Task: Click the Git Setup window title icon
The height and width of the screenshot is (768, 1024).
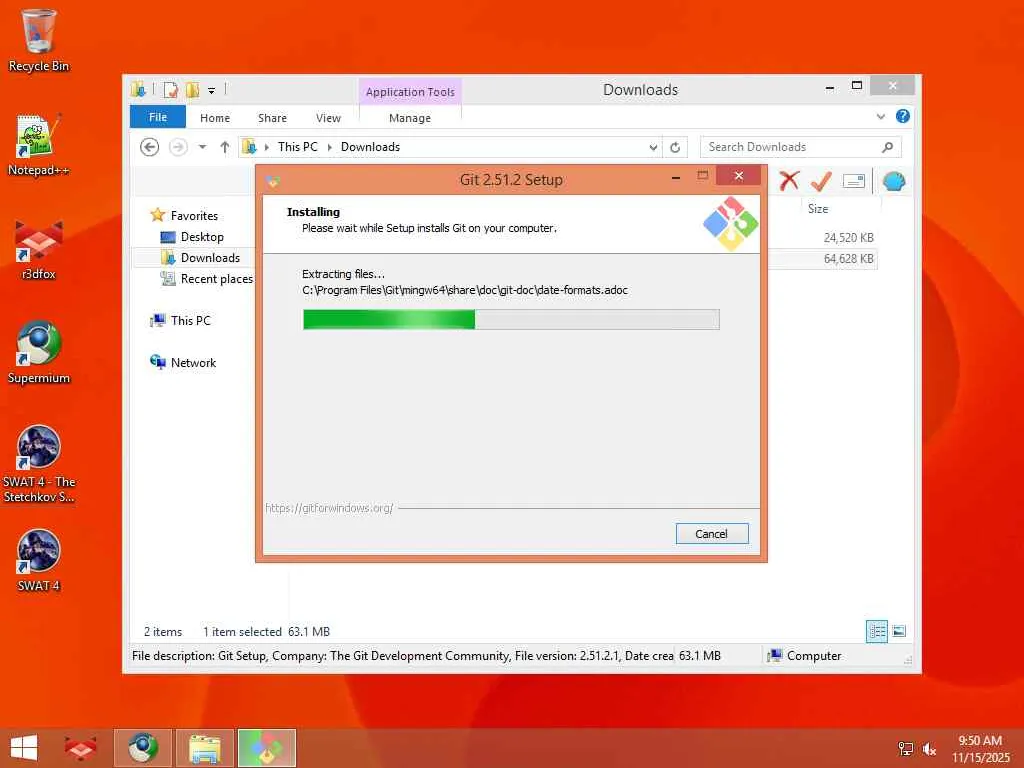Action: [273, 181]
